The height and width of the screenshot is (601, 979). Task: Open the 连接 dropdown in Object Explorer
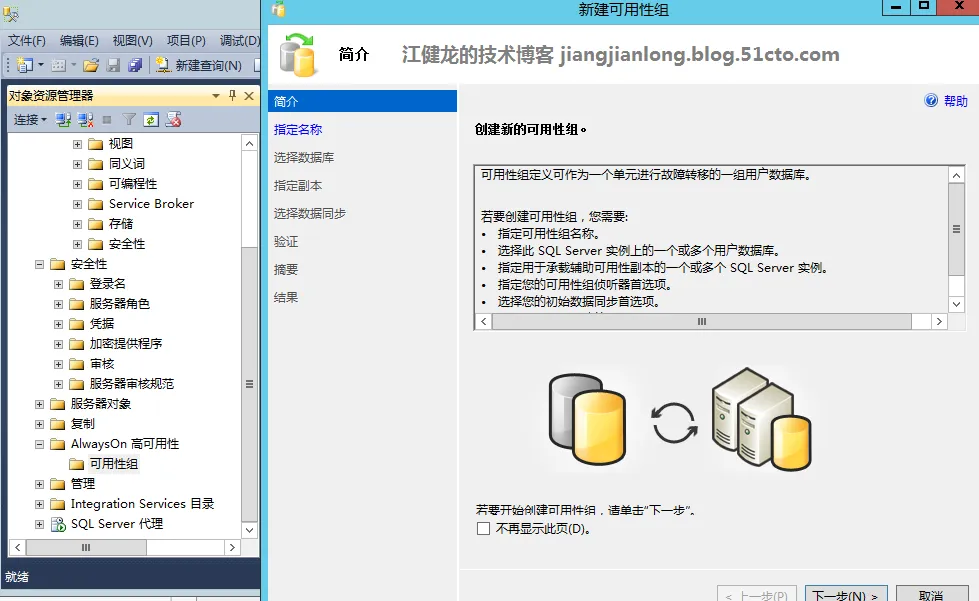[x=30, y=118]
